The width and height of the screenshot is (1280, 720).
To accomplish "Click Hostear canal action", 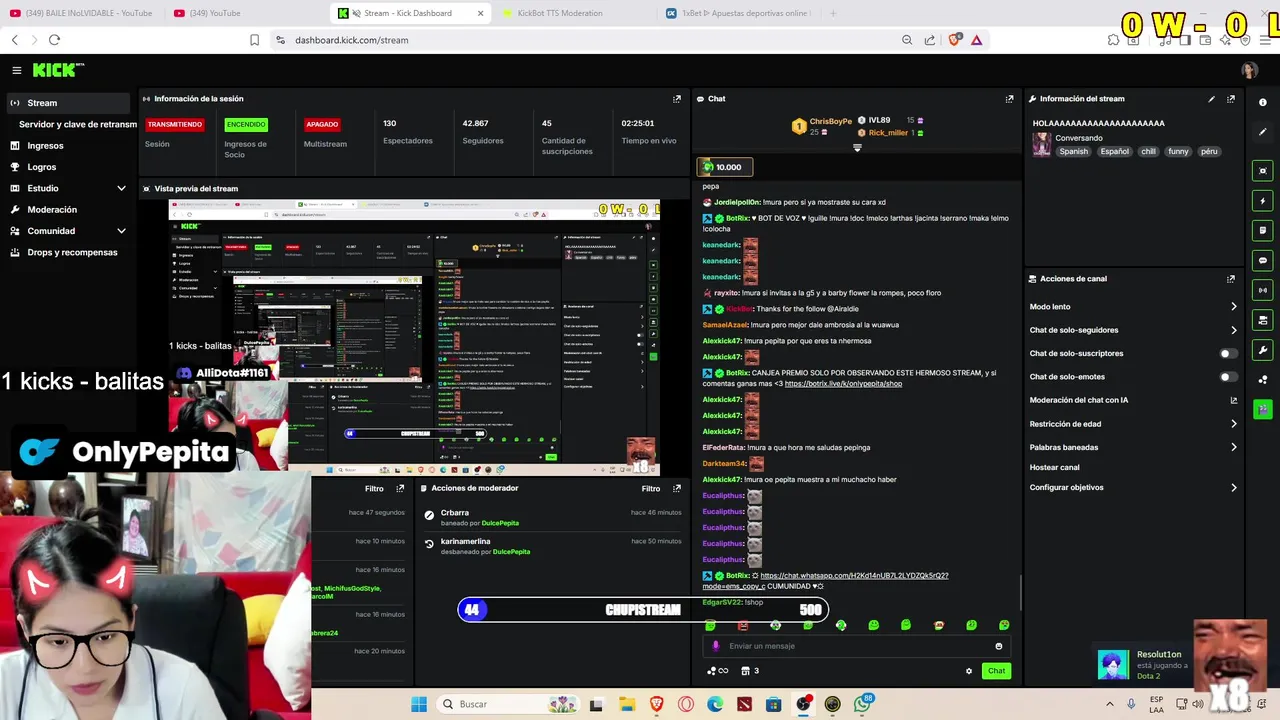I will (1054, 467).
